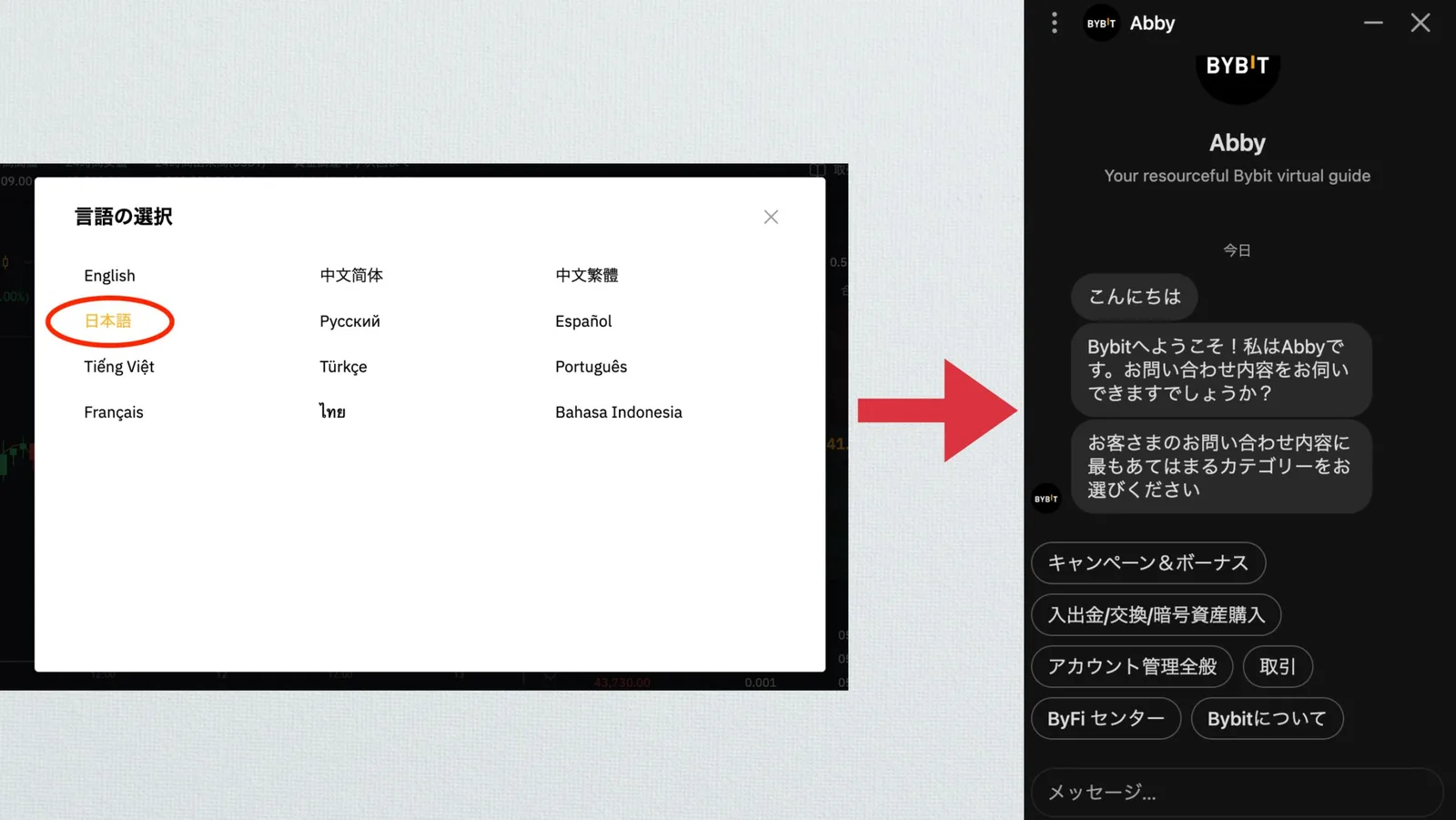Select Русский language
This screenshot has height=820, width=1456.
pyautogui.click(x=349, y=321)
